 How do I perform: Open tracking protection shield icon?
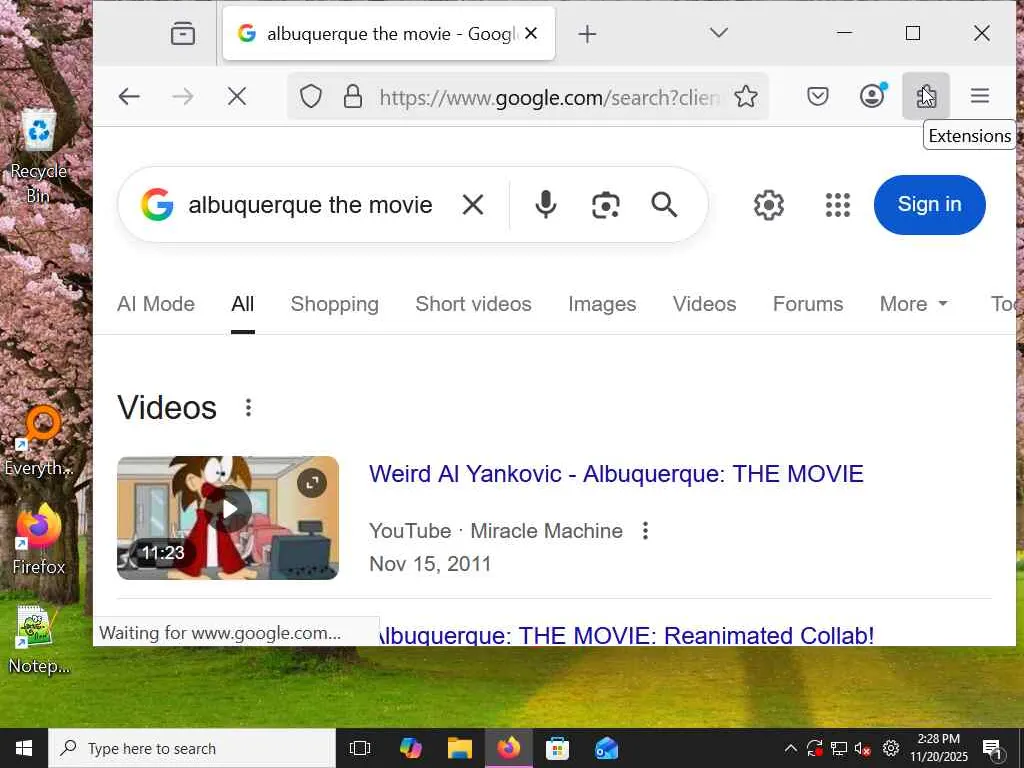pos(311,97)
